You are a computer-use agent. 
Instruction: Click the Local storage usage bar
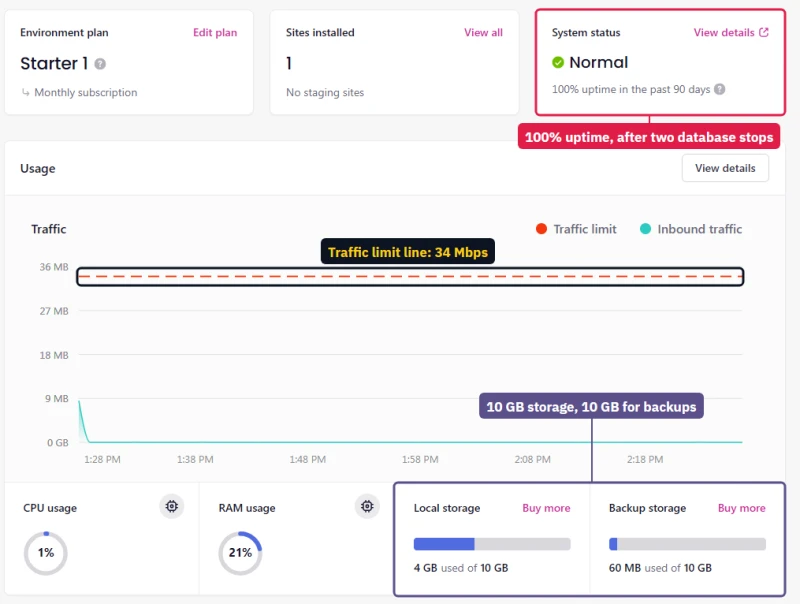(492, 544)
